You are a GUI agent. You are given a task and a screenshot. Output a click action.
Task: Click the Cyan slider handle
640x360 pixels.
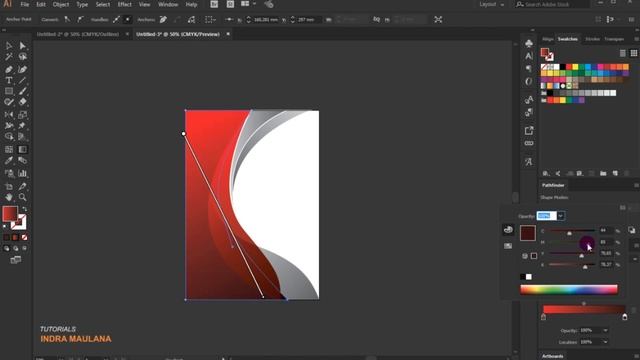pos(569,233)
